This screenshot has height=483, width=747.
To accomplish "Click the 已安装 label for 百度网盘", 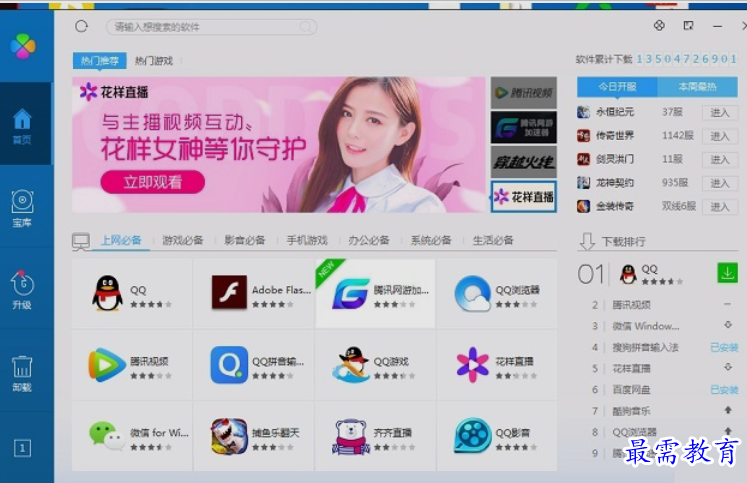I will click(724, 390).
